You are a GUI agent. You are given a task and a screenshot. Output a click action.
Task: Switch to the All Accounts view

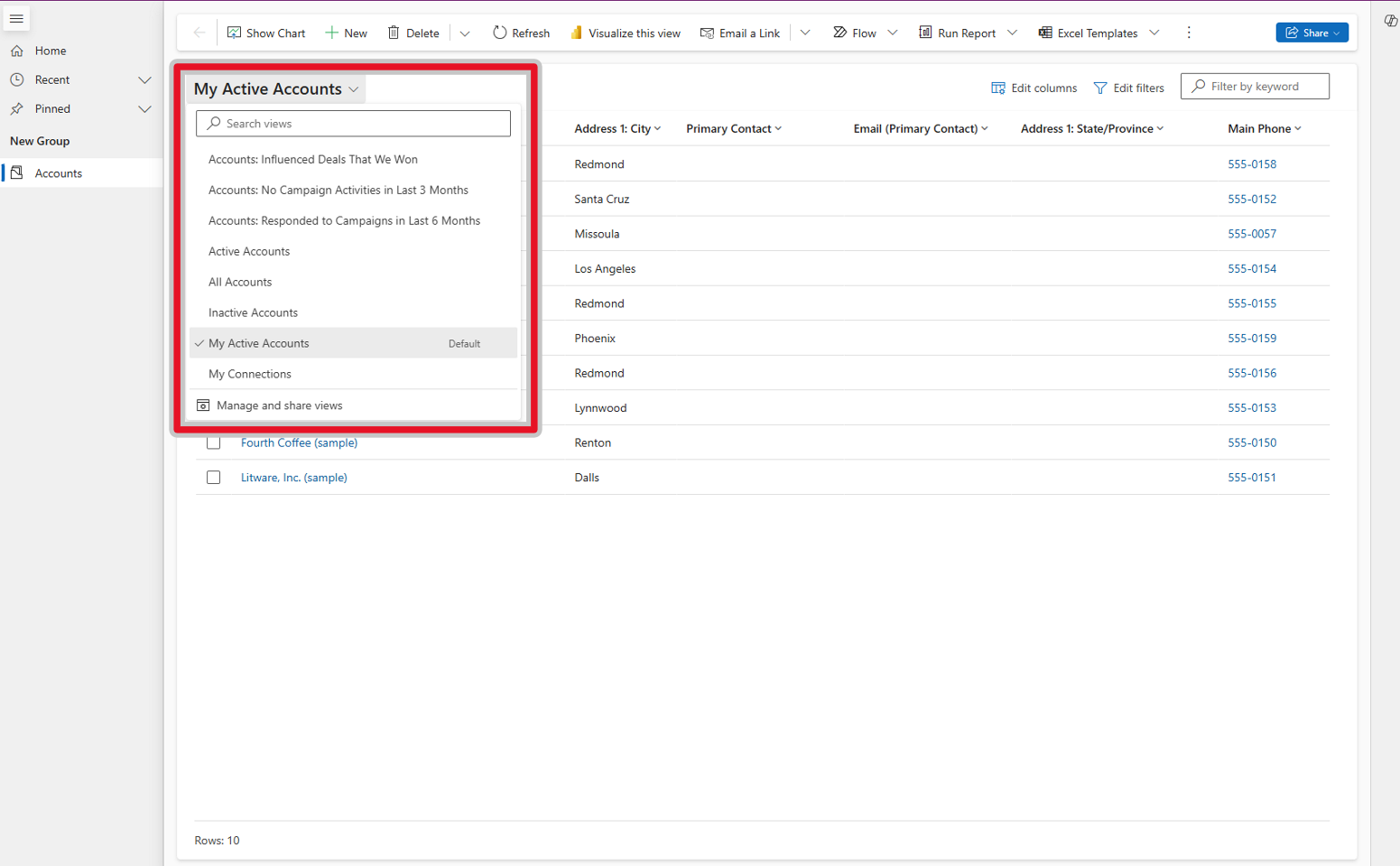coord(354,282)
